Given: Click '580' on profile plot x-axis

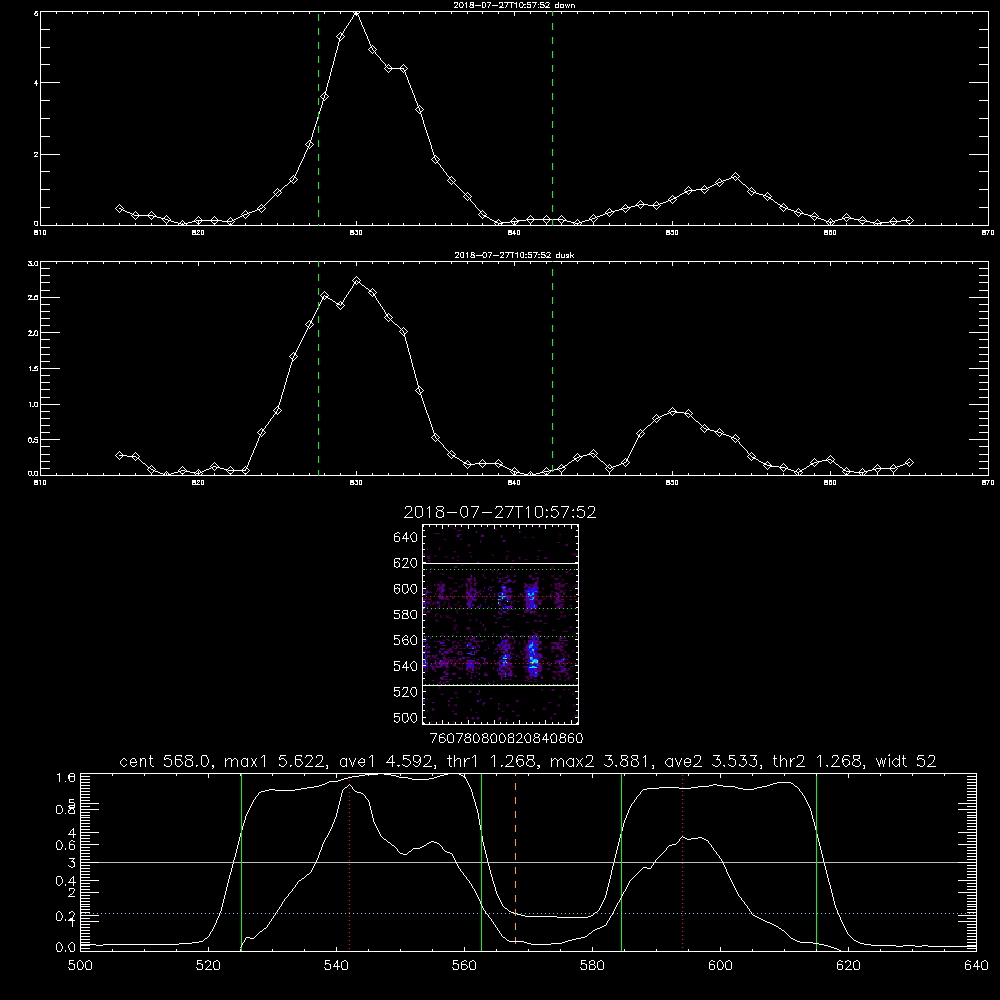Looking at the screenshot, I should point(592,966).
